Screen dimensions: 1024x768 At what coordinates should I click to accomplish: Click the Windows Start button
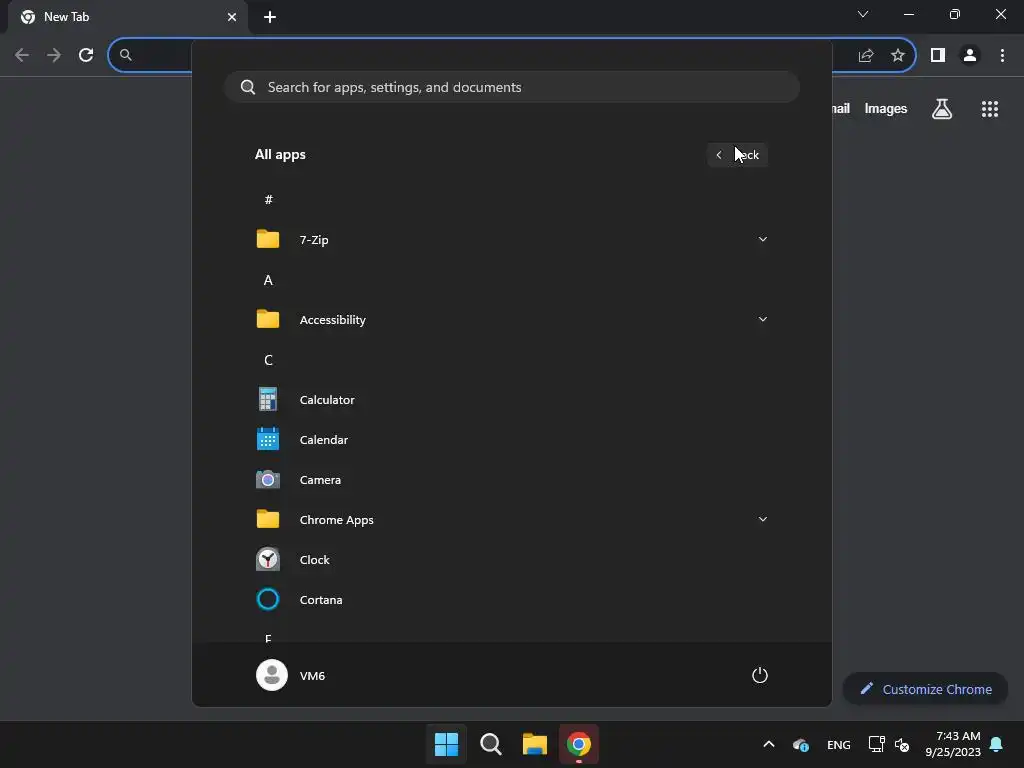pyautogui.click(x=446, y=744)
